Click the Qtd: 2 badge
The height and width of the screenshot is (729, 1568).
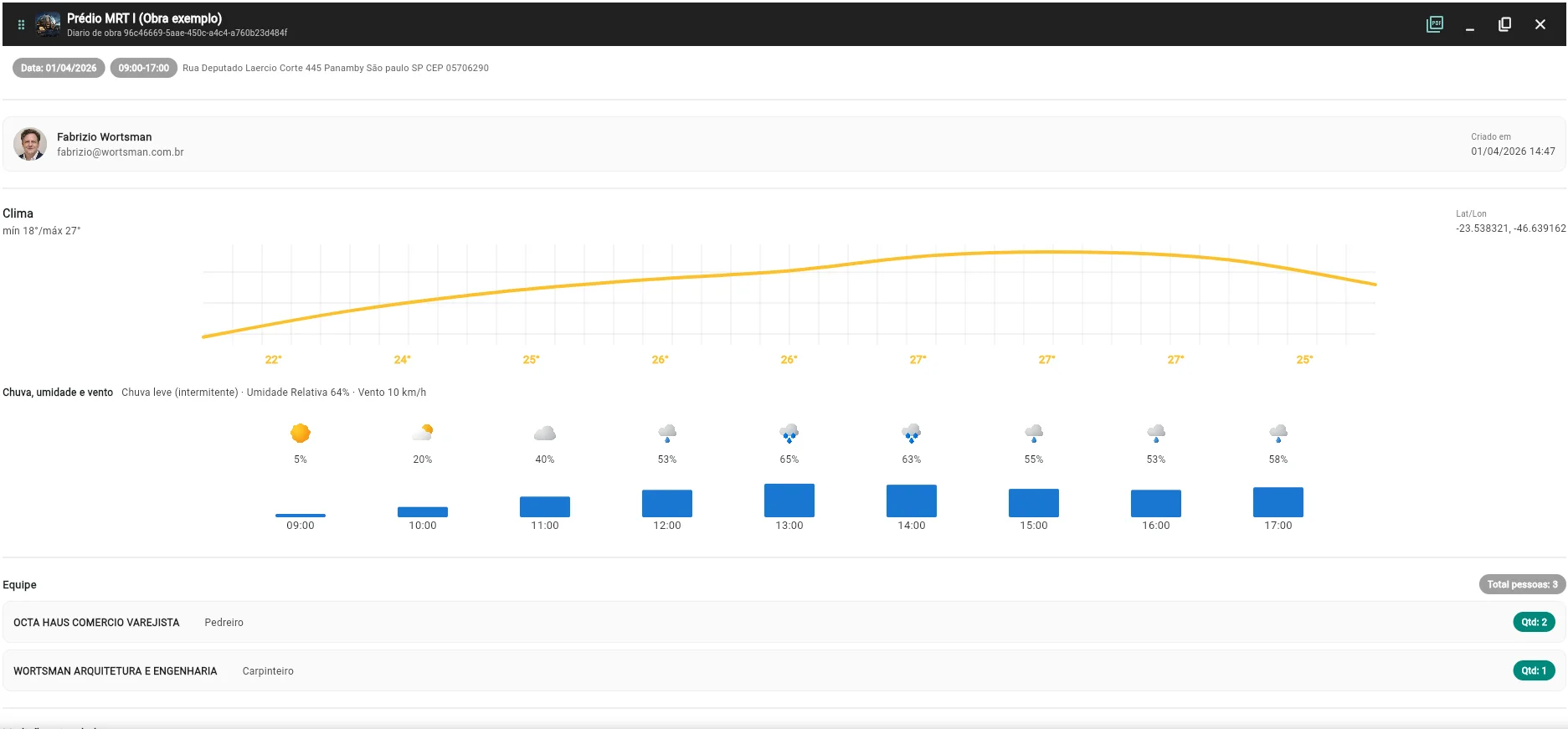tap(1534, 622)
